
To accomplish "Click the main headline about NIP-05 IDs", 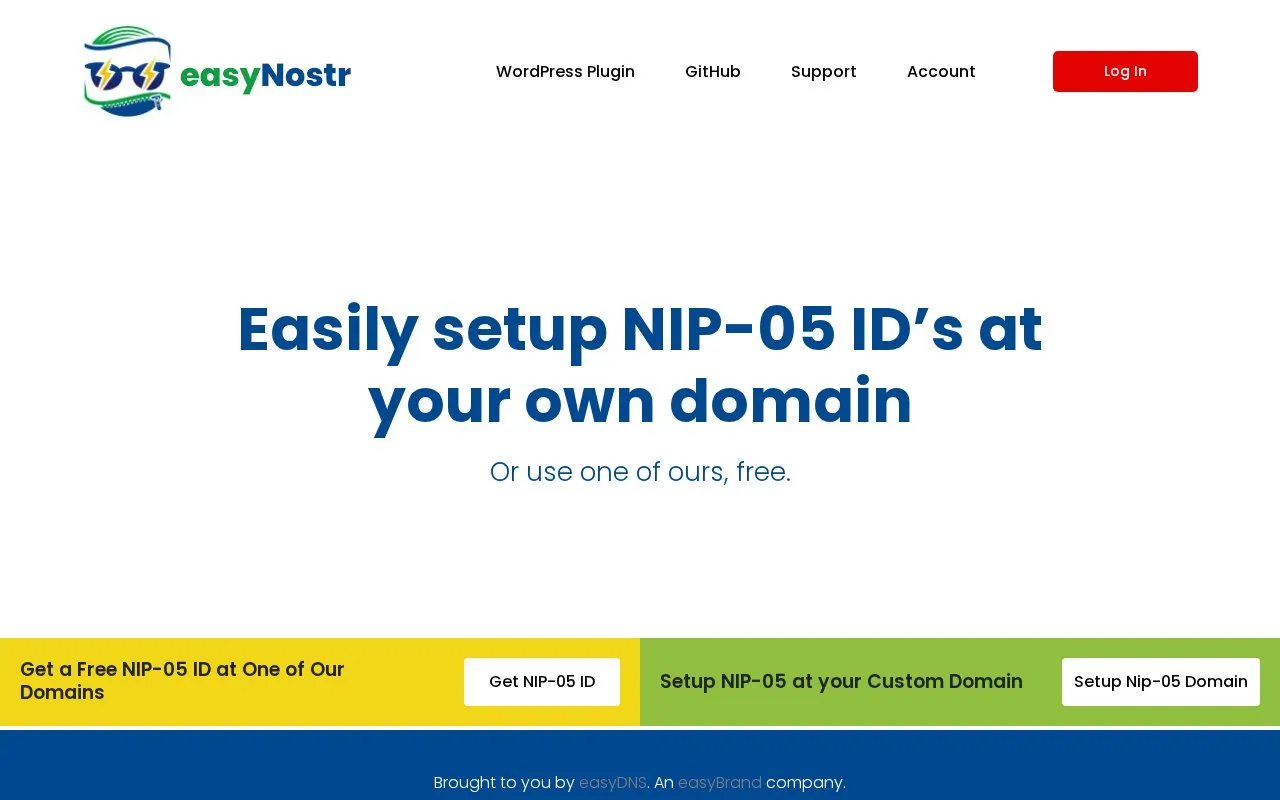I will pos(640,365).
